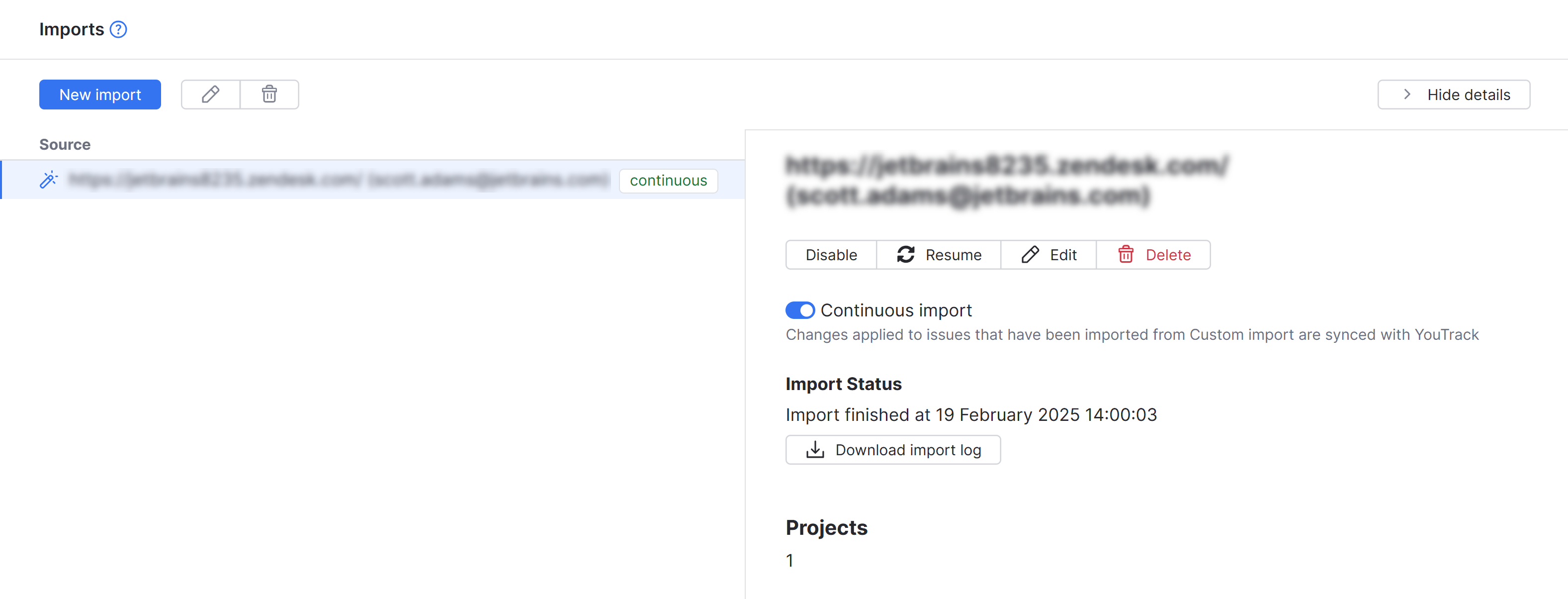Image resolution: width=1568 pixels, height=599 pixels.
Task: Click the refresh icon on the Resume button
Action: pyautogui.click(x=906, y=255)
